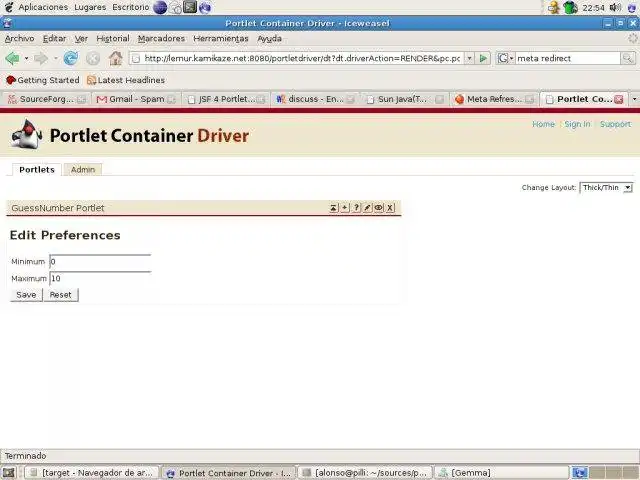Open back history dropdown arrow

point(27,58)
